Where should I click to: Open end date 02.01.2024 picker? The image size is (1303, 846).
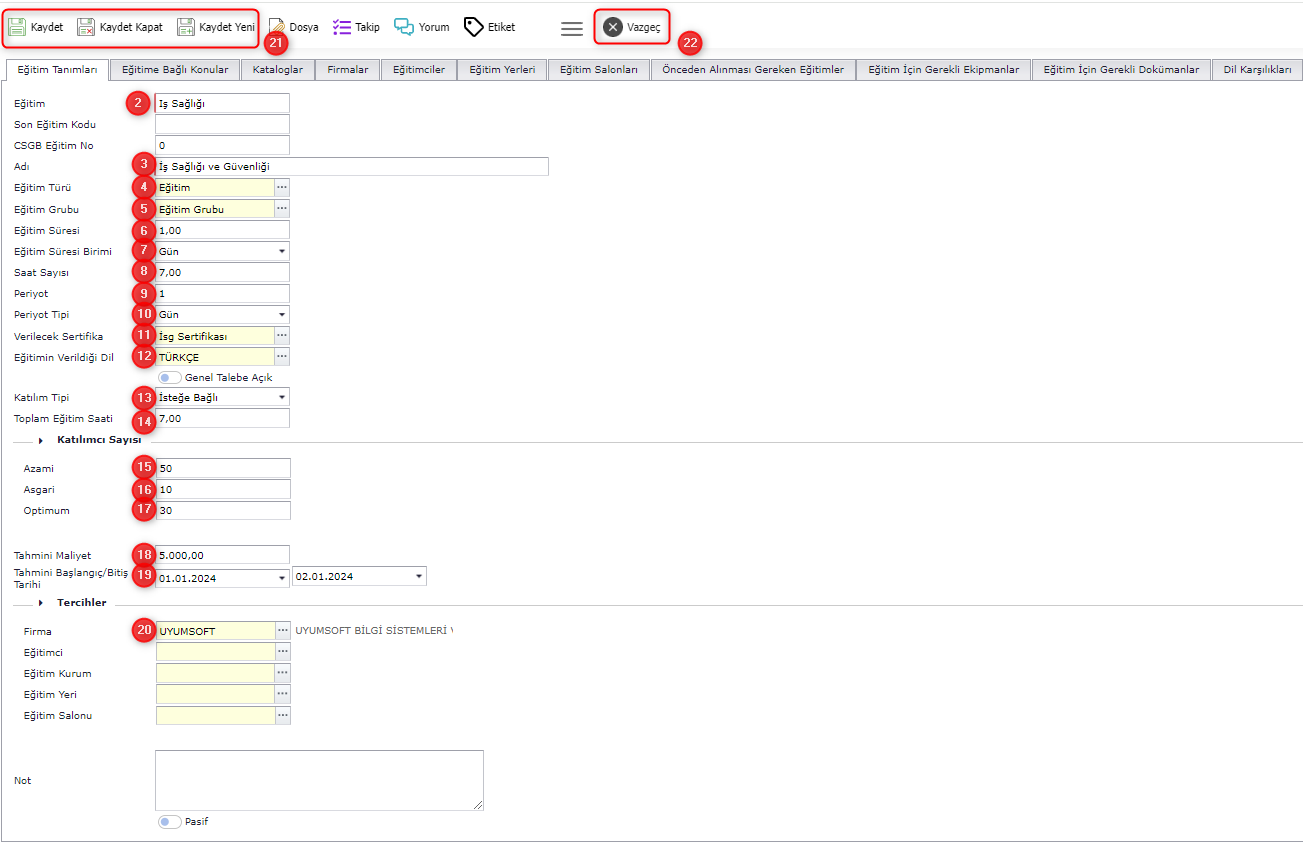(418, 577)
